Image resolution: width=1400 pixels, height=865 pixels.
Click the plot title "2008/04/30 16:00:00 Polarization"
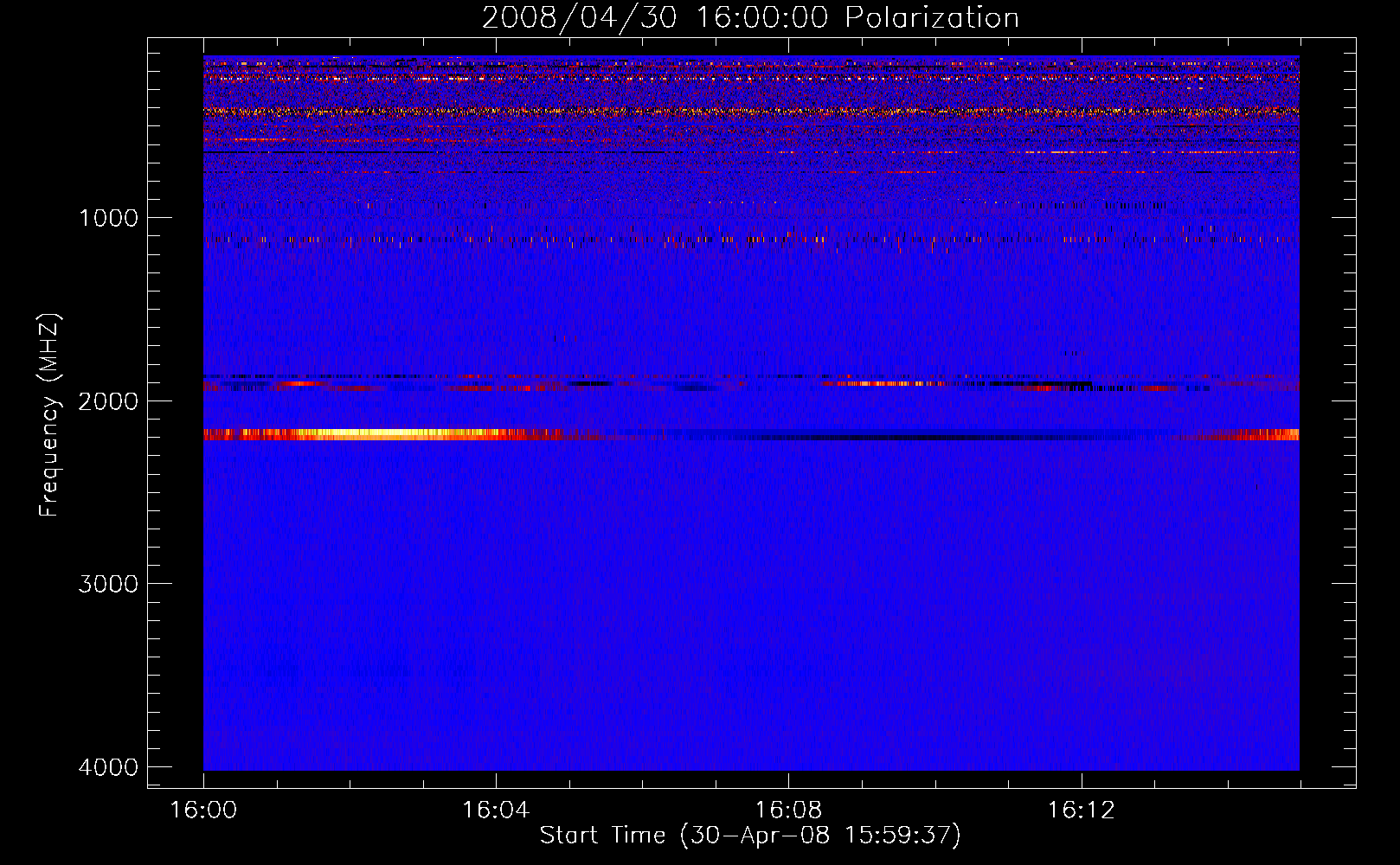click(750, 17)
